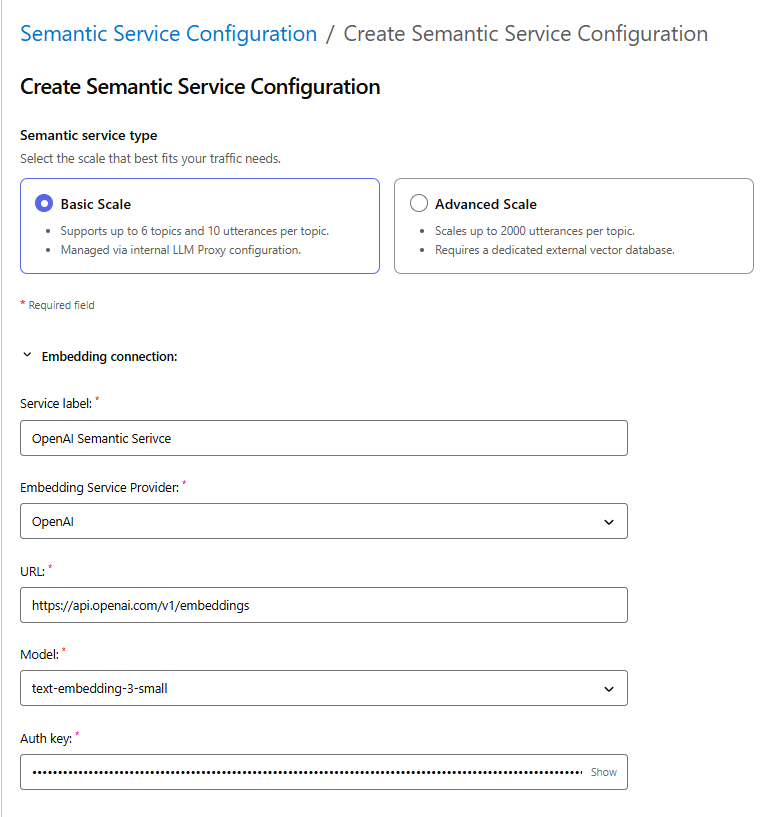Click the Embedding connection section heading

click(x=109, y=356)
